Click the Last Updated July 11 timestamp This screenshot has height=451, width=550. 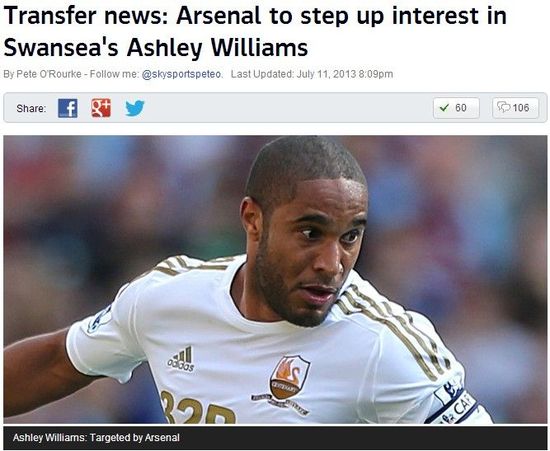(x=312, y=74)
